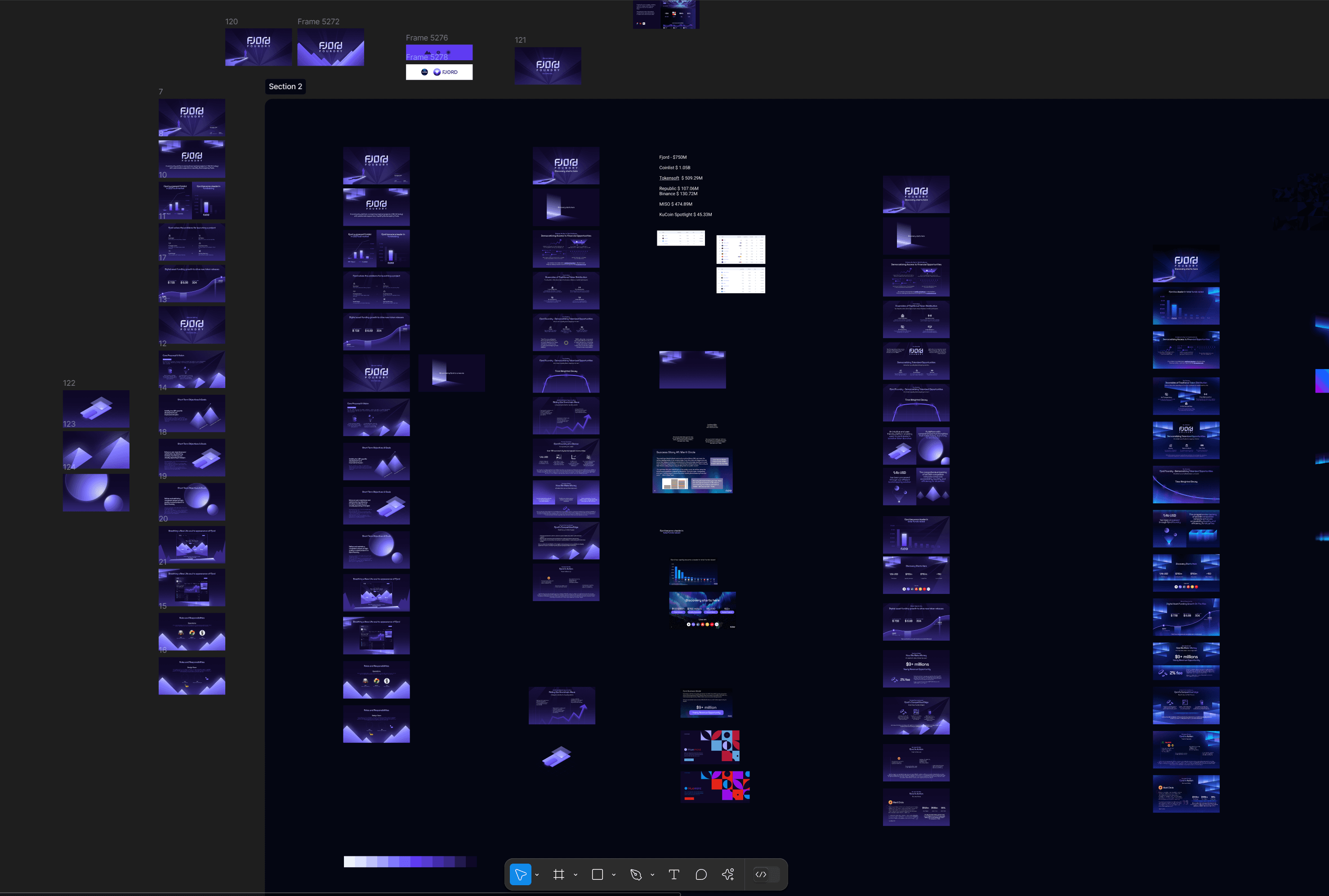This screenshot has height=896, width=1329.
Task: Select frame 121 Fjord Foundry thumbnail
Action: click(547, 66)
